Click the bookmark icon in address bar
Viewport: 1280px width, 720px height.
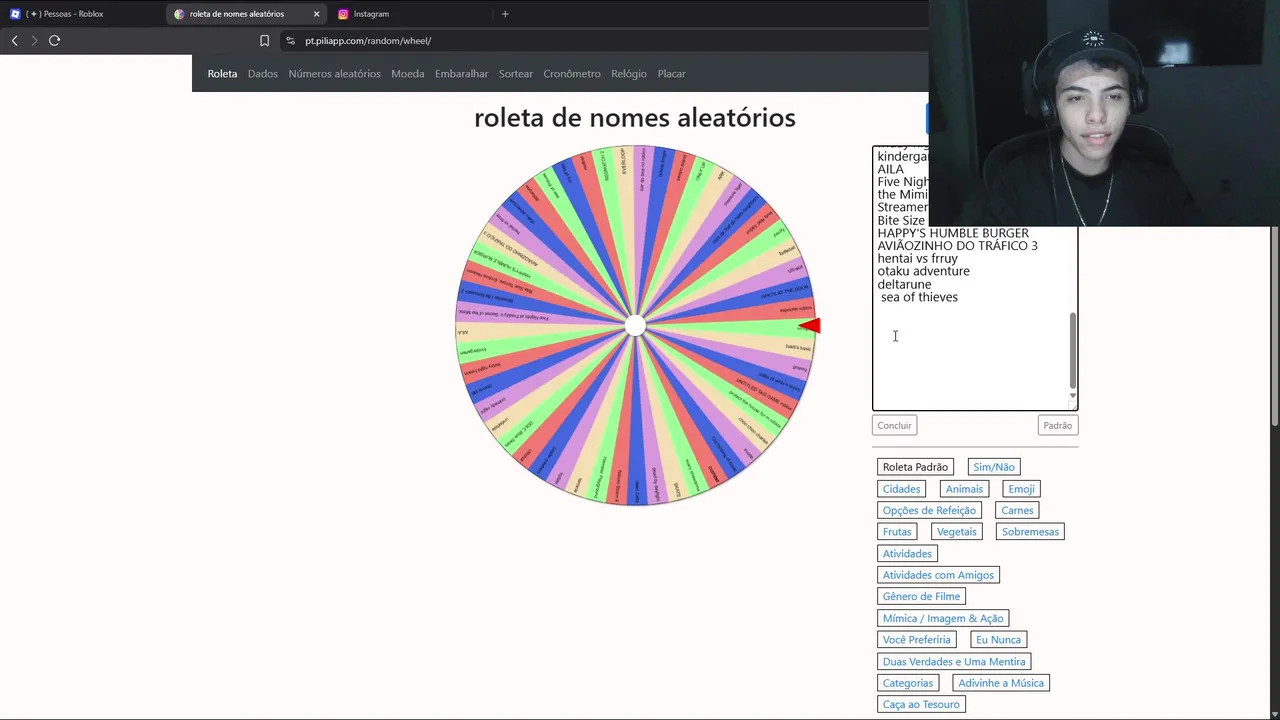click(264, 41)
